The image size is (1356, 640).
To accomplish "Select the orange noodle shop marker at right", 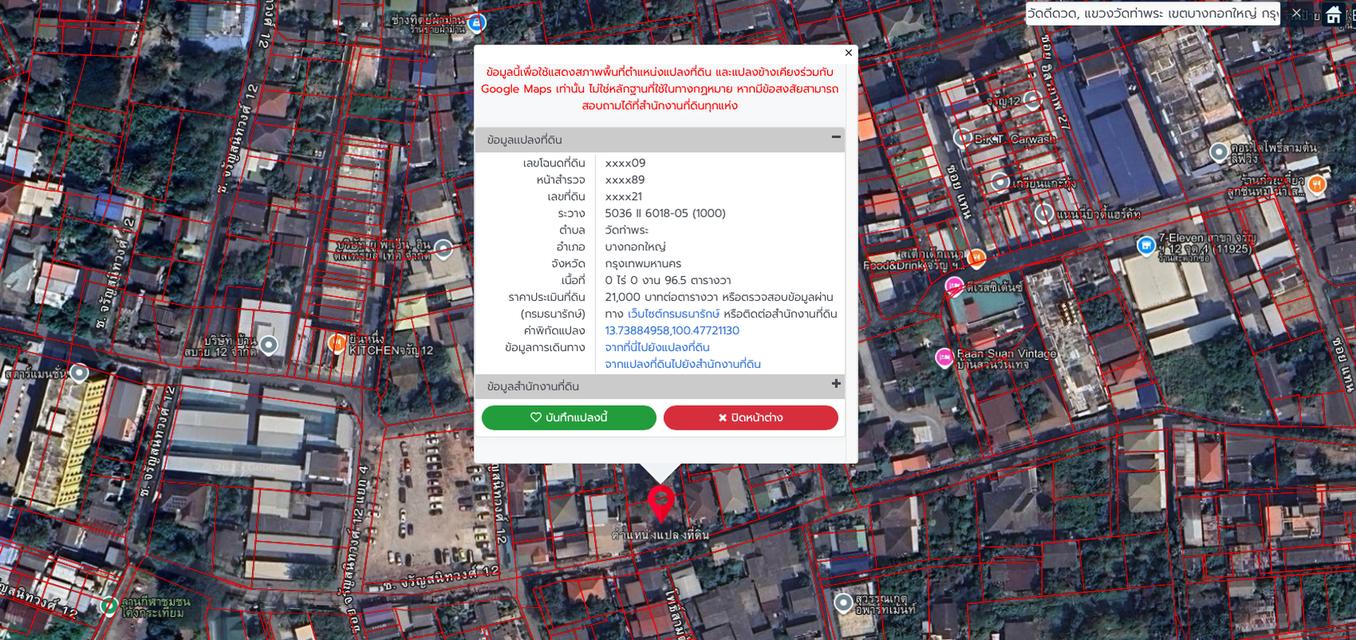I will click(1317, 184).
